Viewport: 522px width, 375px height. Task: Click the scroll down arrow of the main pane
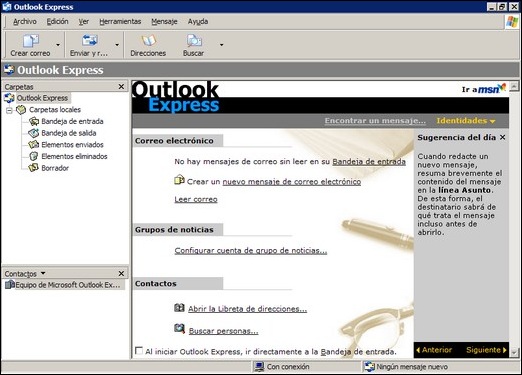(x=514, y=352)
